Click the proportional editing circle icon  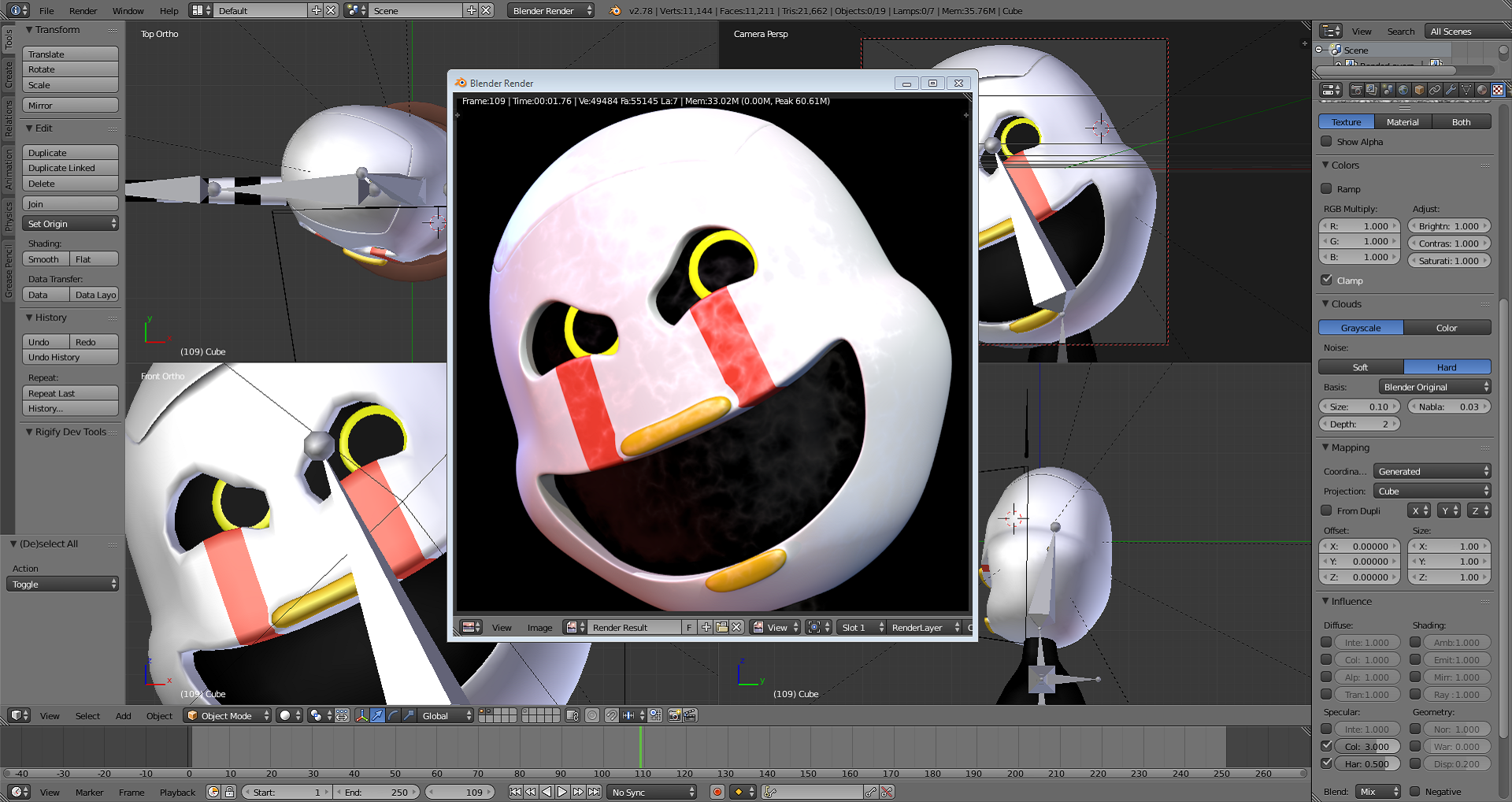click(x=591, y=715)
